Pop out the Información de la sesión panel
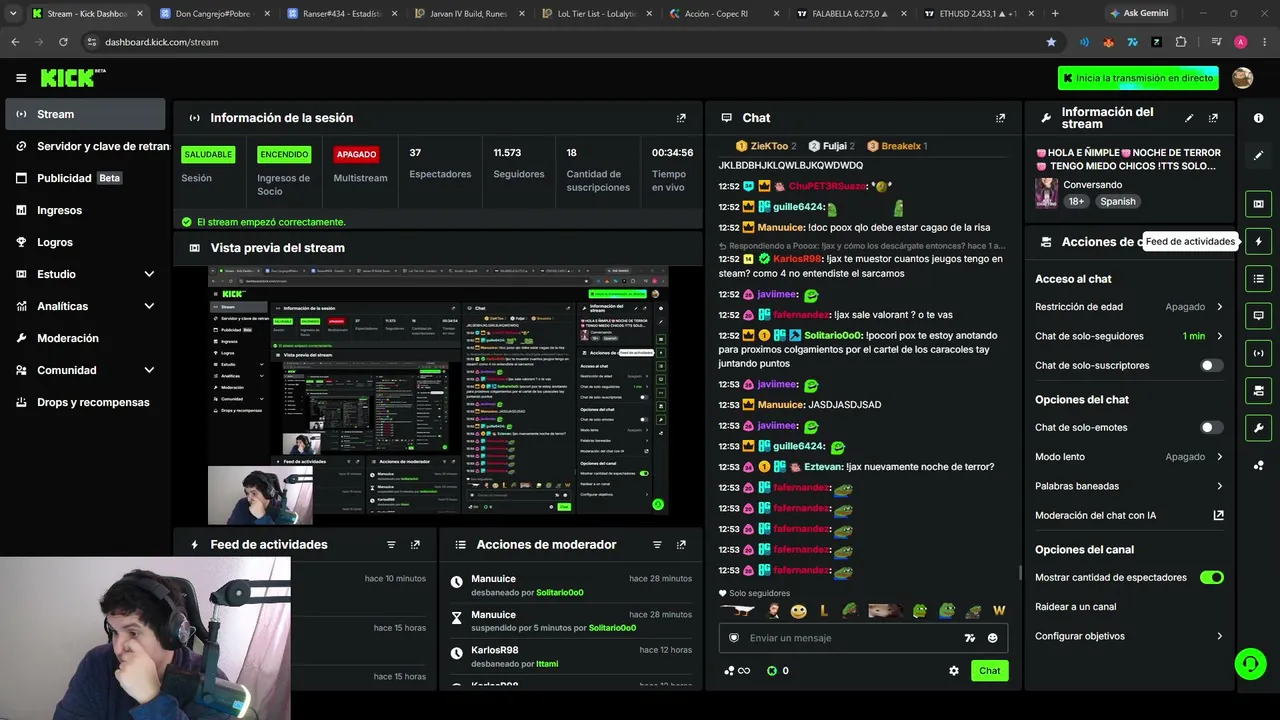 [x=681, y=118]
